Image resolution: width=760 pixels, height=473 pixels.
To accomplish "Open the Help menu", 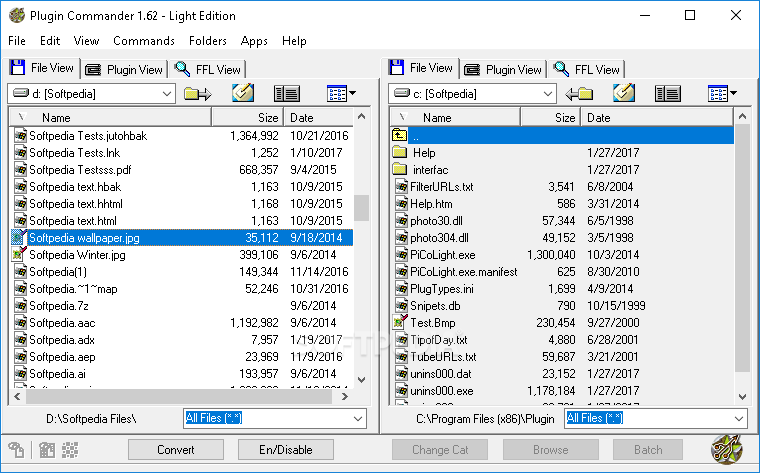I will click(294, 41).
